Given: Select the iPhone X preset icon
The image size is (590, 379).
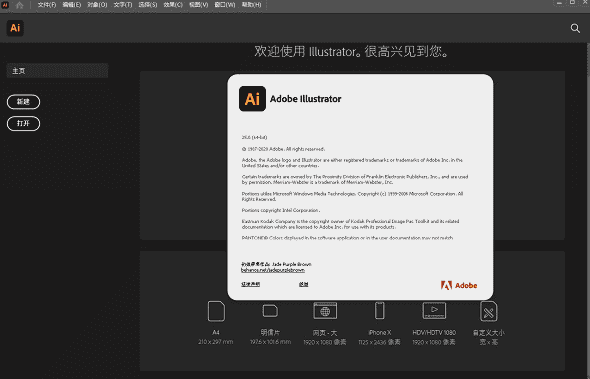Looking at the screenshot, I should 380,311.
